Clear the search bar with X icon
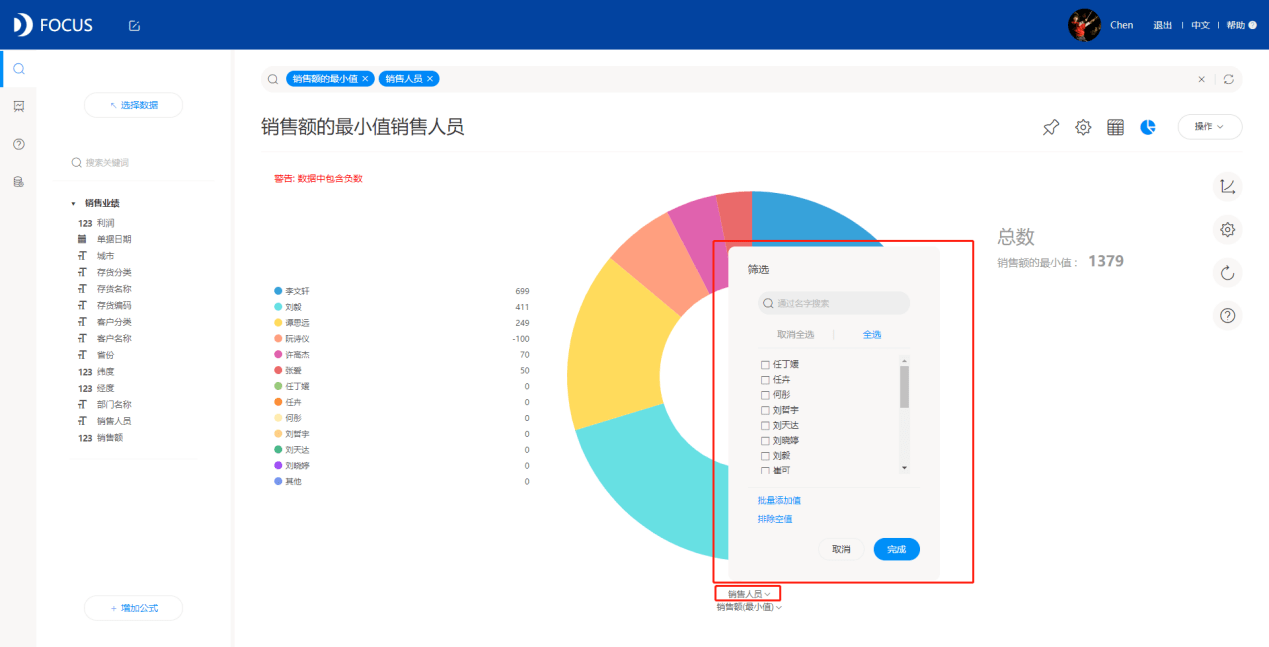 pos(1202,79)
